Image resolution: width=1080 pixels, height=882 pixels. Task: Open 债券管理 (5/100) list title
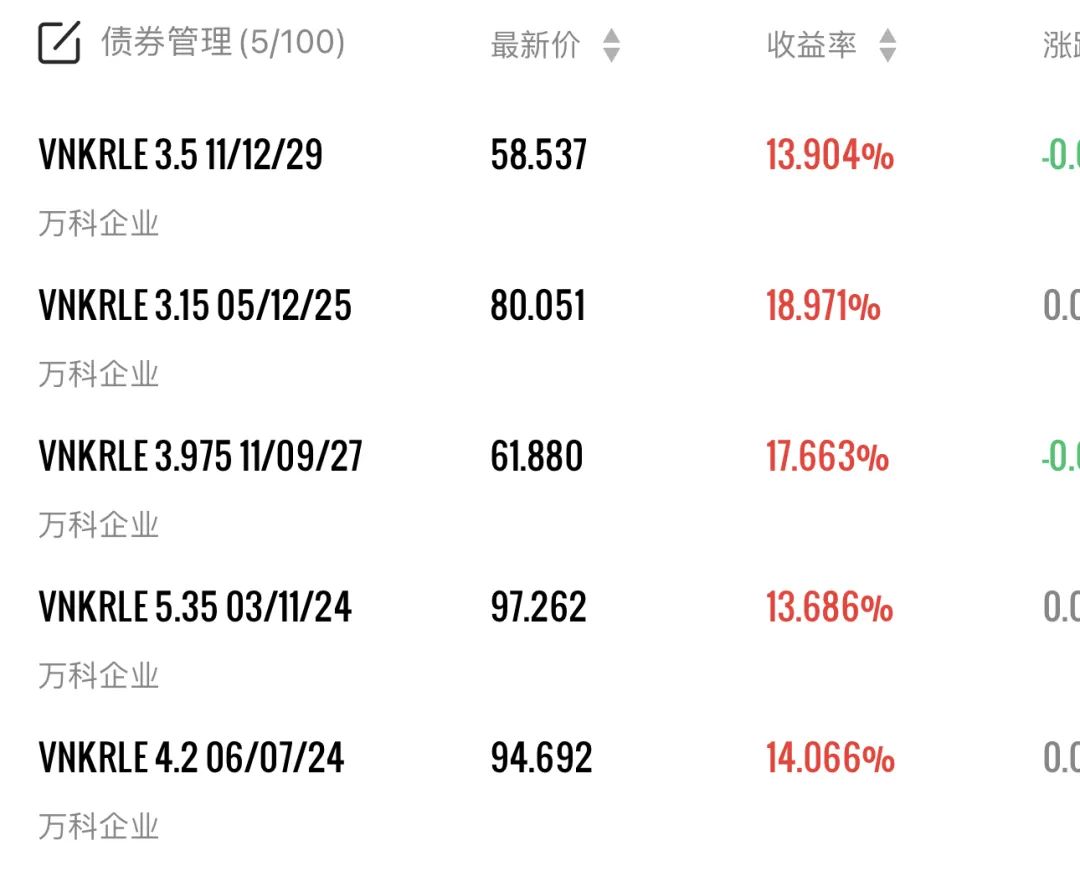(222, 43)
